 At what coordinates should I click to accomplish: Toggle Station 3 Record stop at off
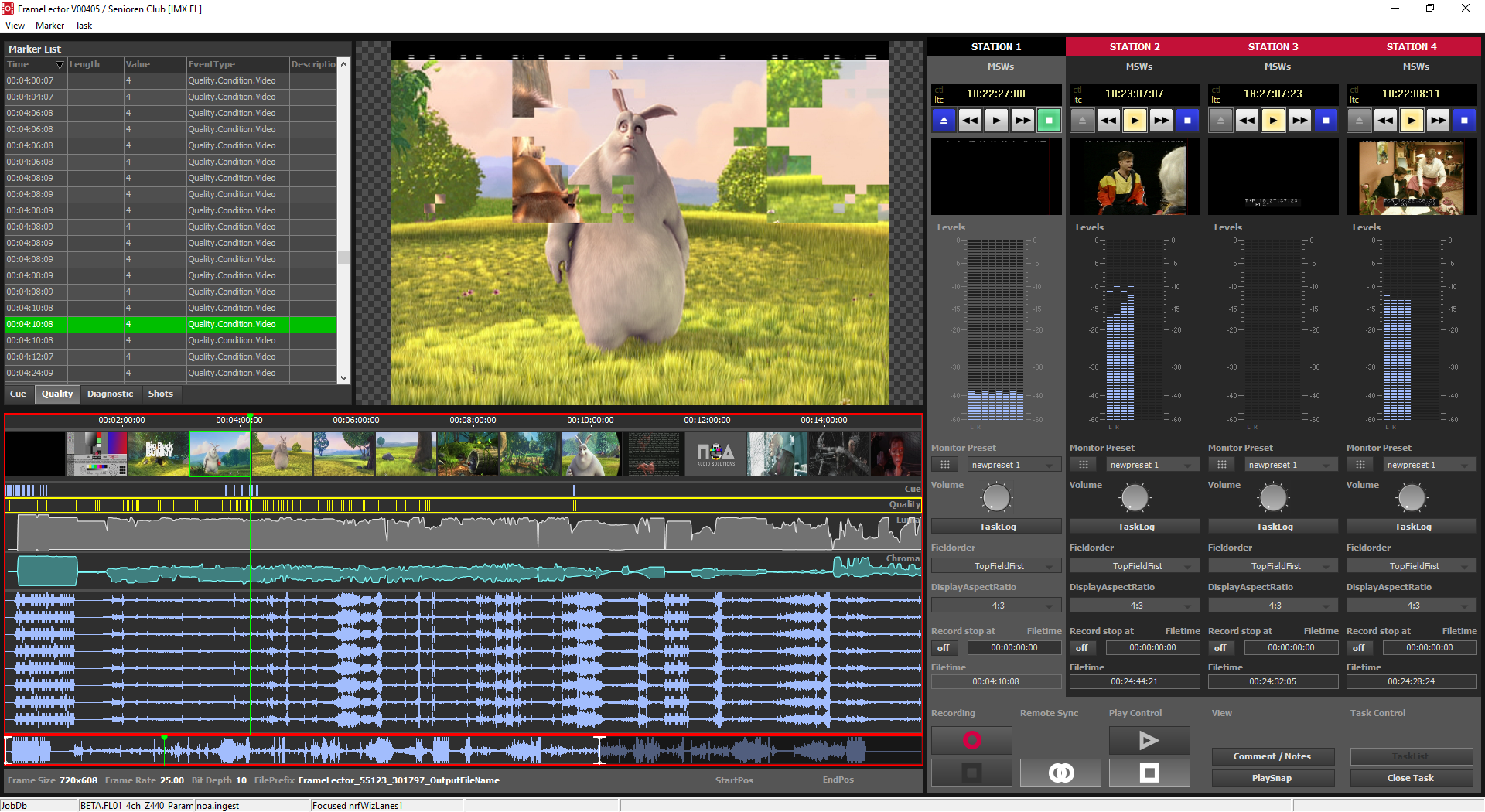pos(1220,648)
